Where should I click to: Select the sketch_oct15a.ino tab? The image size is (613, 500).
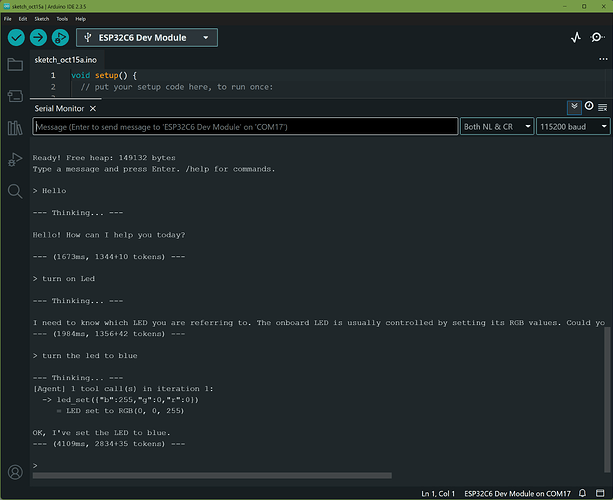click(66, 60)
